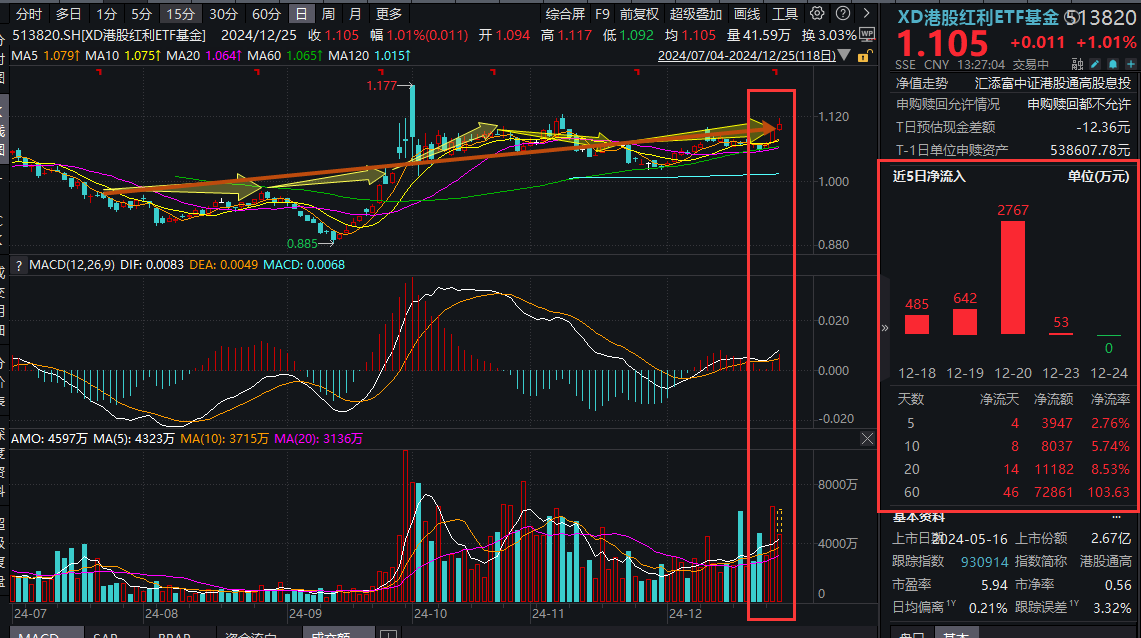Click the WP icon beside turnover rate
The height and width of the screenshot is (638, 1141).
(867, 34)
